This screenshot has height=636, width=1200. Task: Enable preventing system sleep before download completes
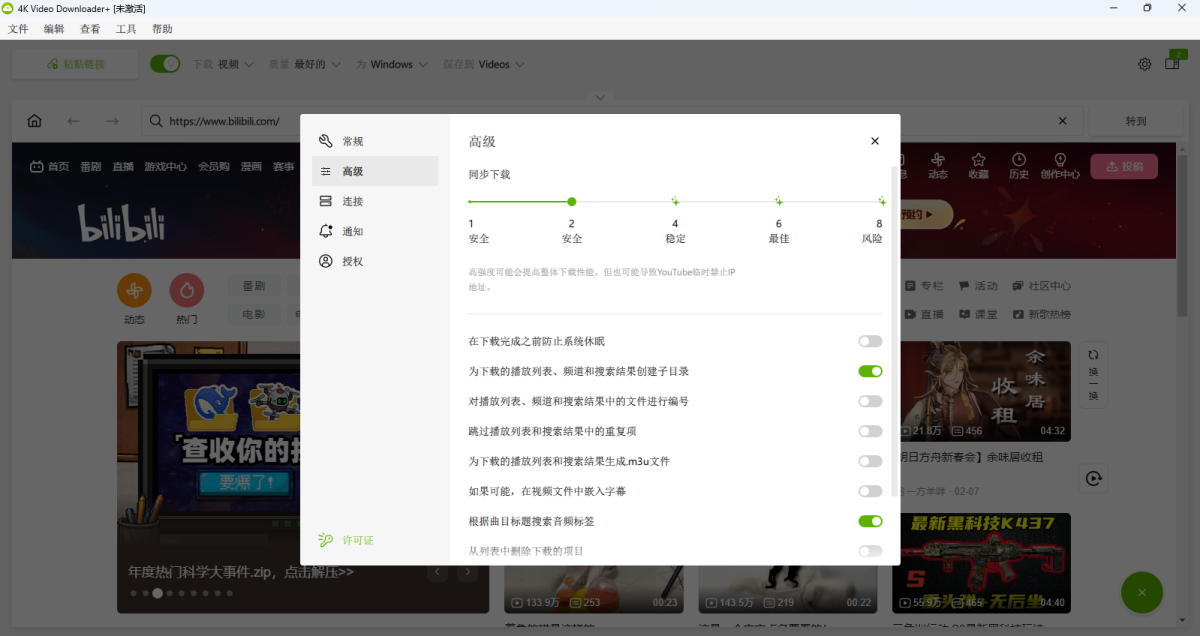[x=869, y=341]
